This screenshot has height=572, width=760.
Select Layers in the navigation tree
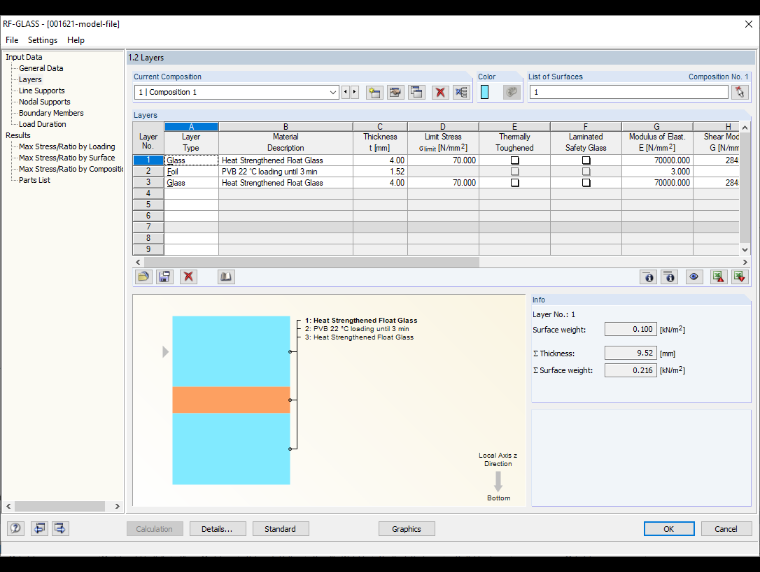click(x=30, y=79)
